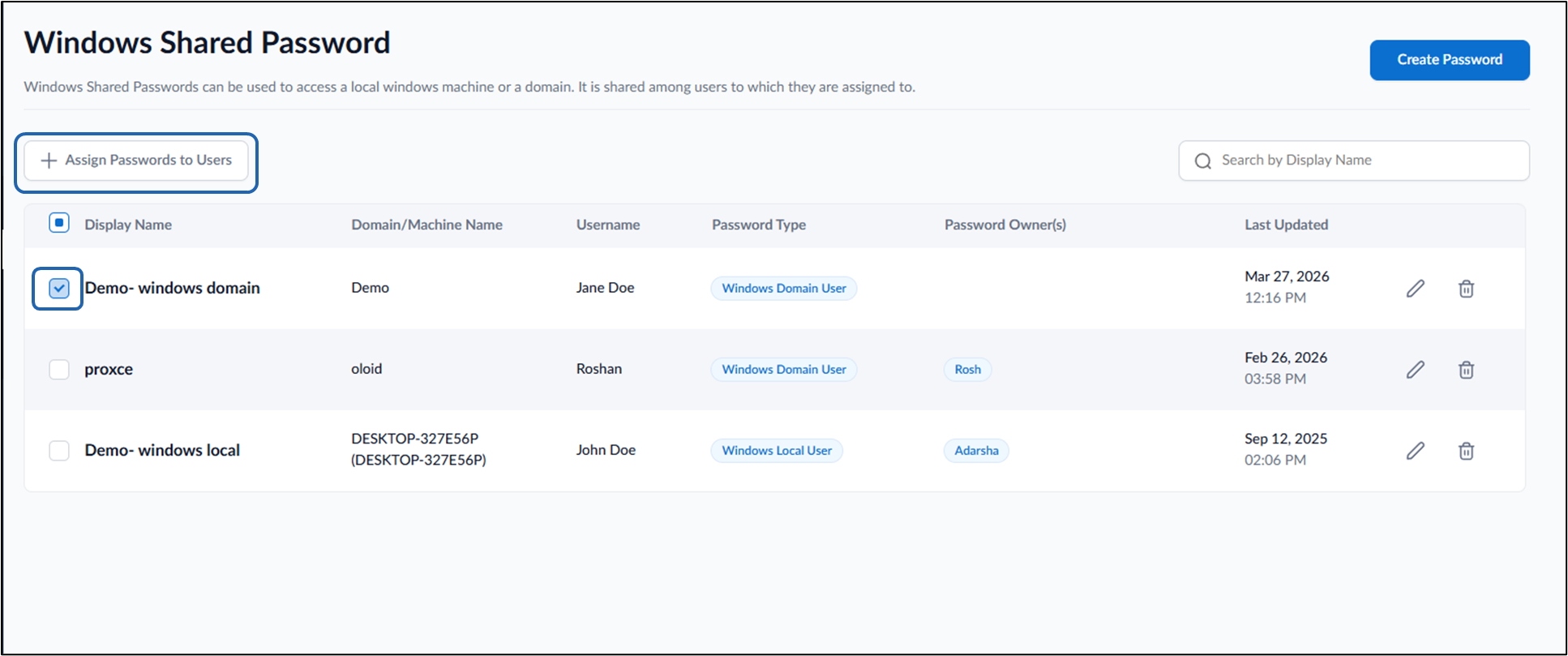
Task: Click the Feb 26, 2026 date cell
Action: point(1286,368)
